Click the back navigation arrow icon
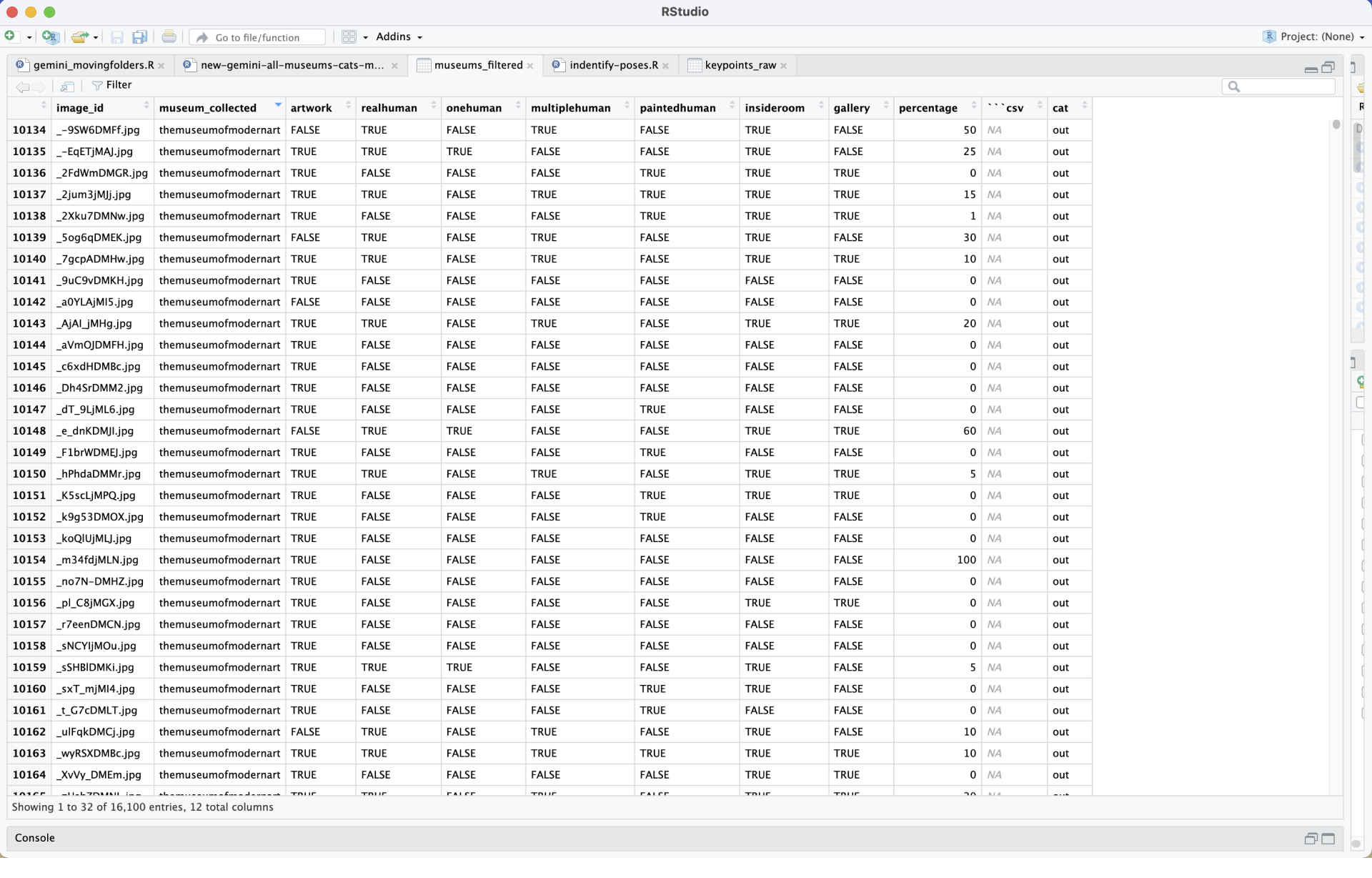 coord(22,87)
